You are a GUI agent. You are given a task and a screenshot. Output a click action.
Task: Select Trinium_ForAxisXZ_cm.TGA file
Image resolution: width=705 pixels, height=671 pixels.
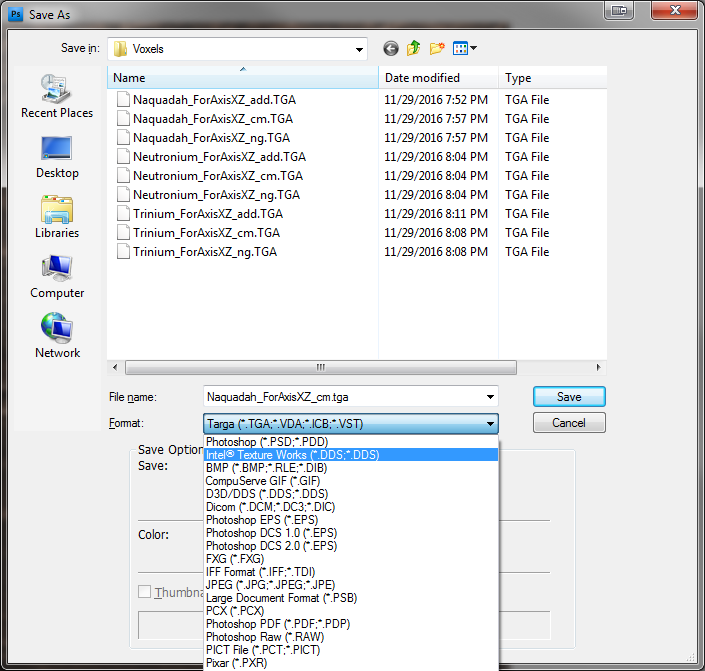click(x=206, y=233)
